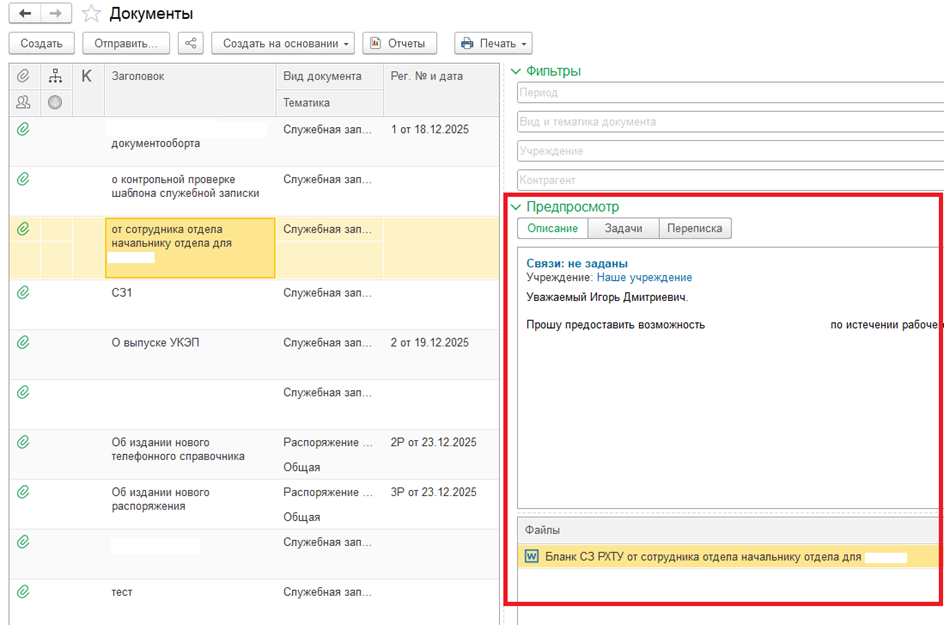Switch to the Задачи tab

pyautogui.click(x=623, y=229)
